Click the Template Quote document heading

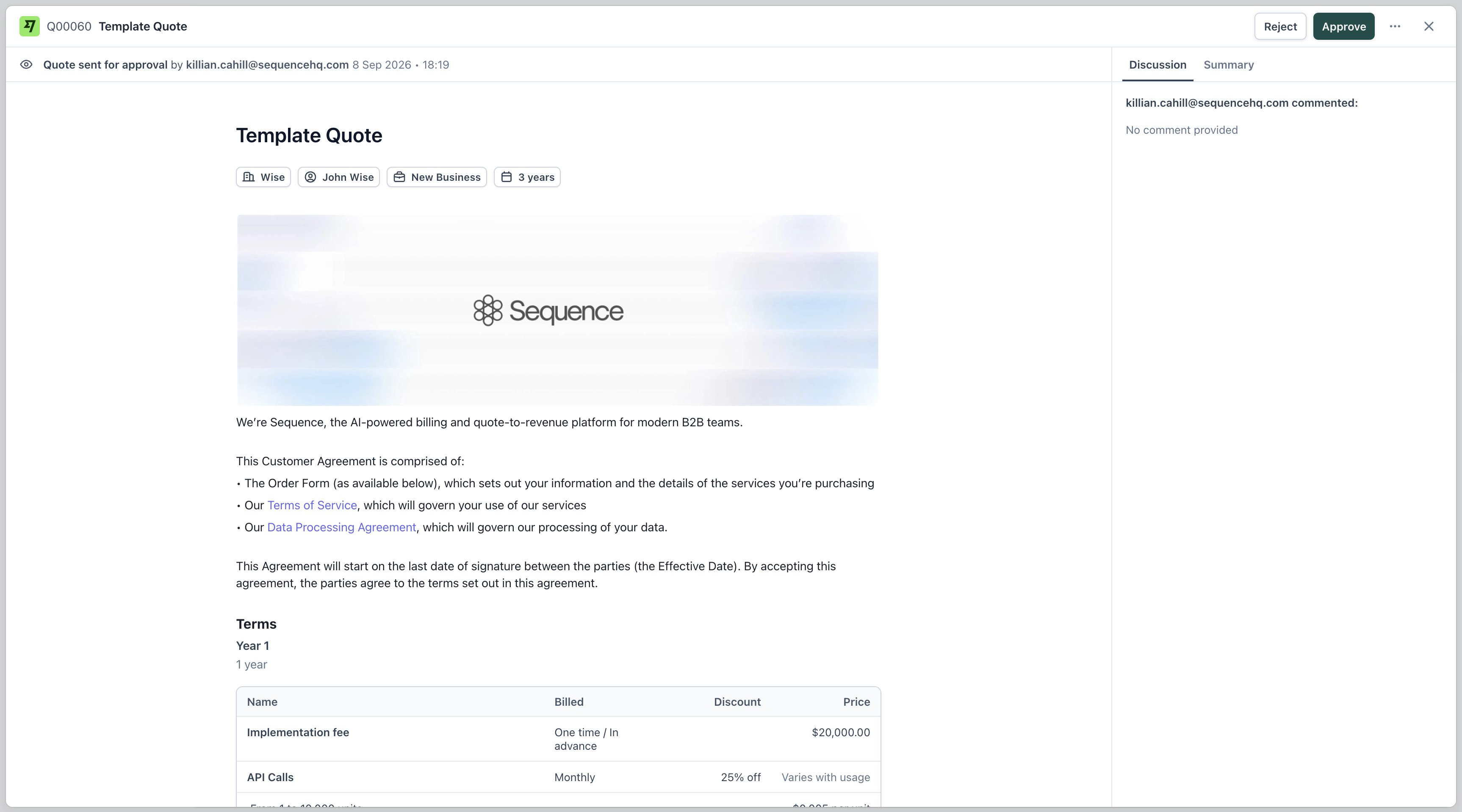click(x=309, y=135)
